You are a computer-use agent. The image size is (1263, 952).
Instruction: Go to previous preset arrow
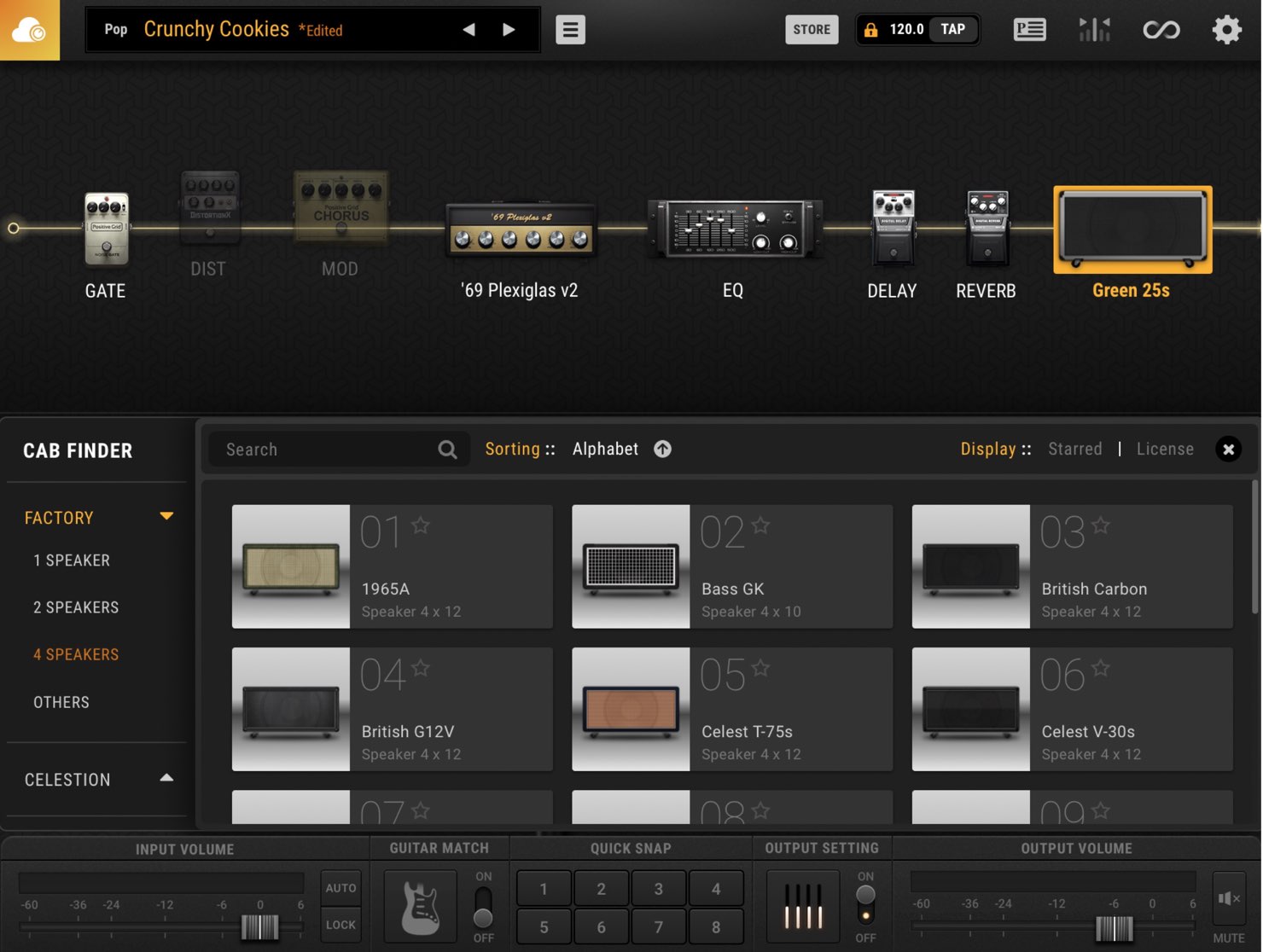coord(469,30)
